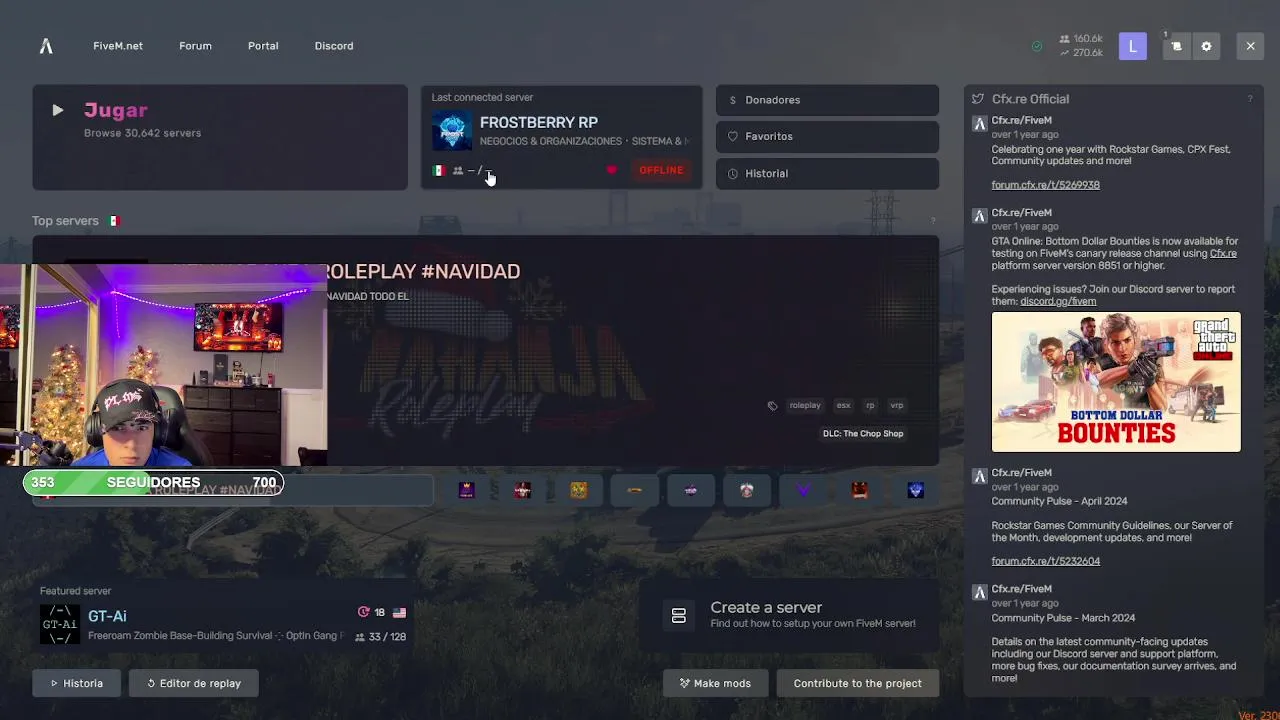Open the changelog icon with badge 1

pos(1176,46)
